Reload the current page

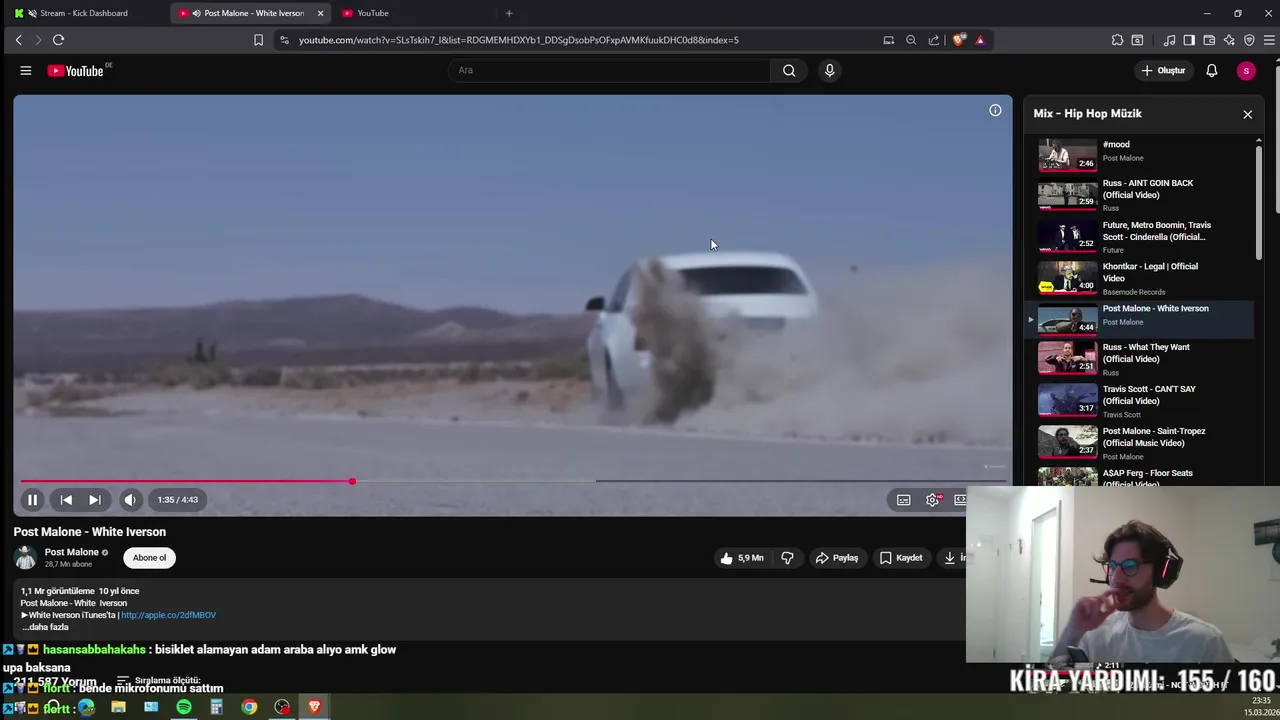(x=58, y=40)
